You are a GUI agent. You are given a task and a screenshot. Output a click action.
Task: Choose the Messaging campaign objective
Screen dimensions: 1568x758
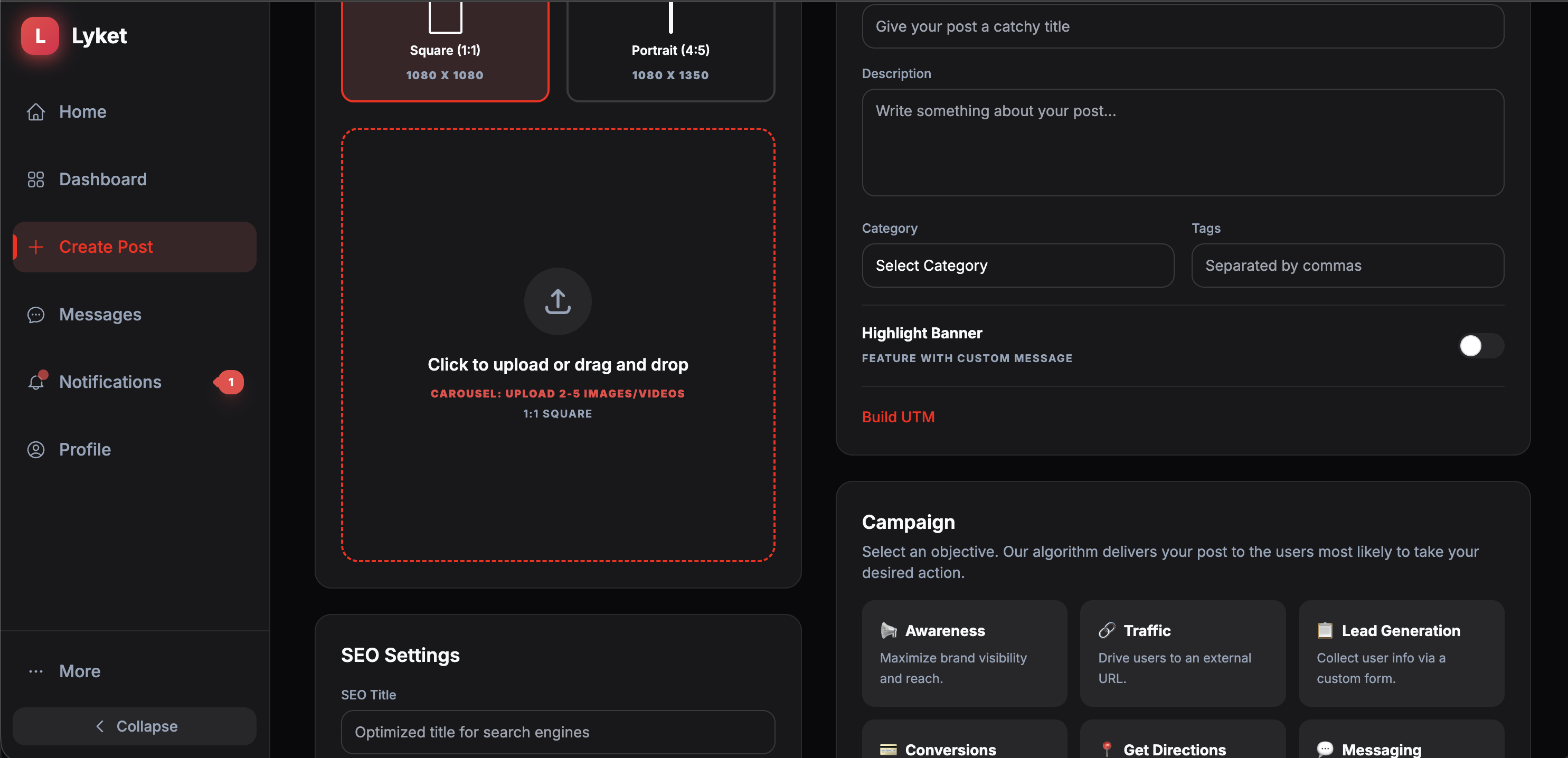click(1401, 740)
